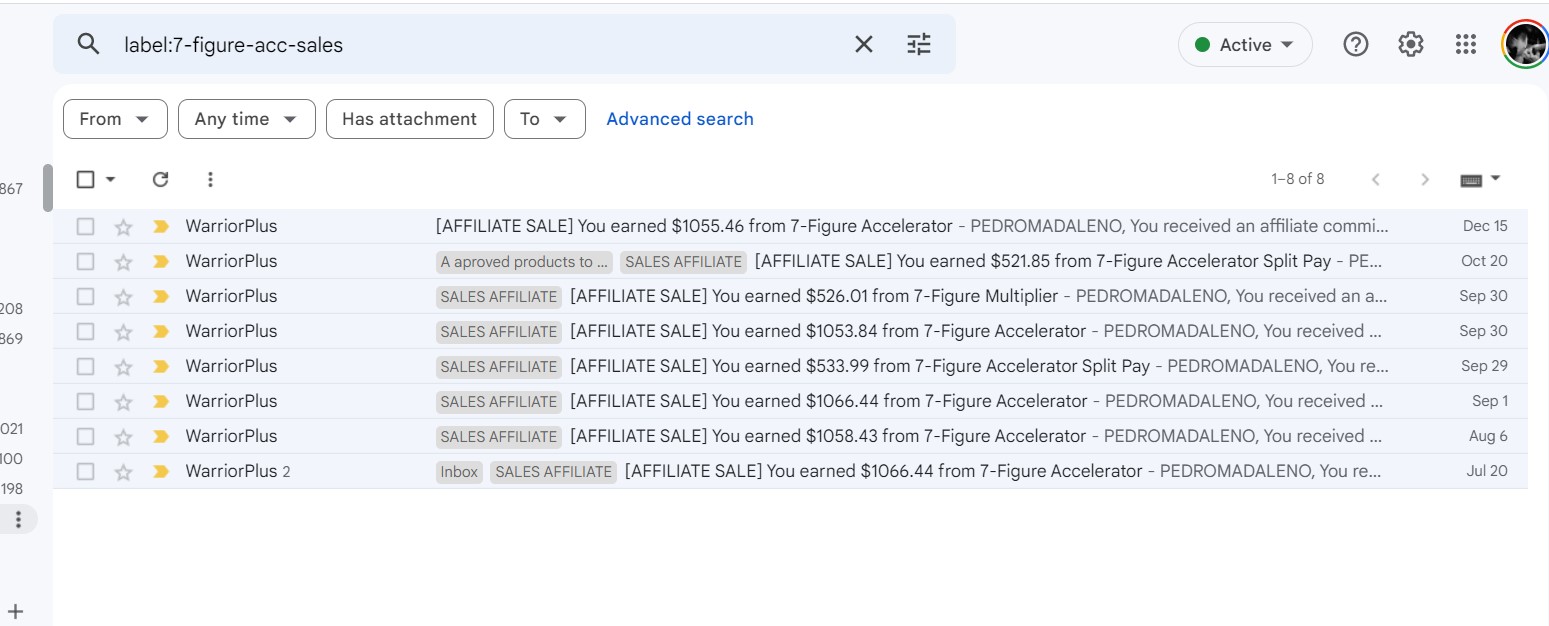1549x626 pixels.
Task: Click SALES AFFILIATE label on Oct 20 email
Action: (x=683, y=262)
